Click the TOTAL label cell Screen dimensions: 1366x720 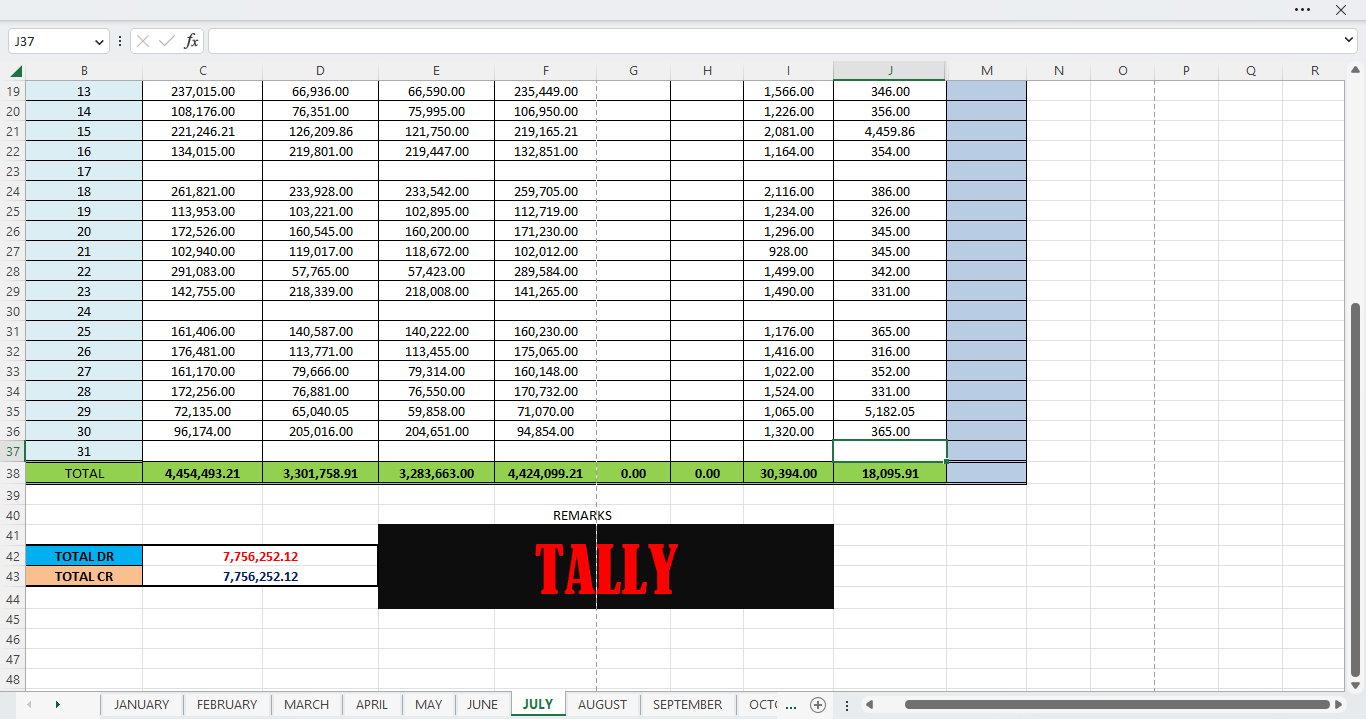pos(84,473)
